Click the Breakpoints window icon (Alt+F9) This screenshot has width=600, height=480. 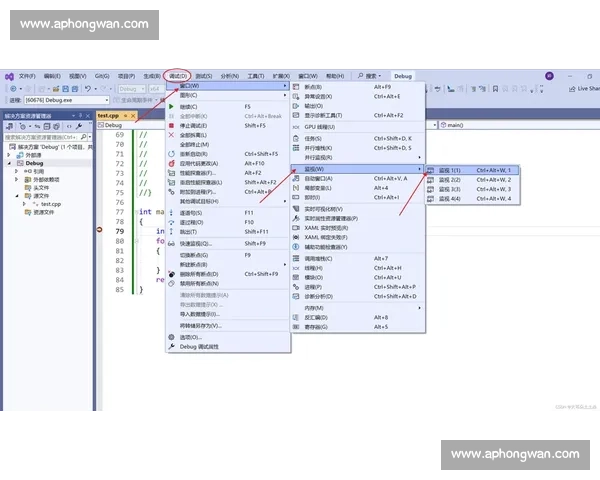coord(296,87)
